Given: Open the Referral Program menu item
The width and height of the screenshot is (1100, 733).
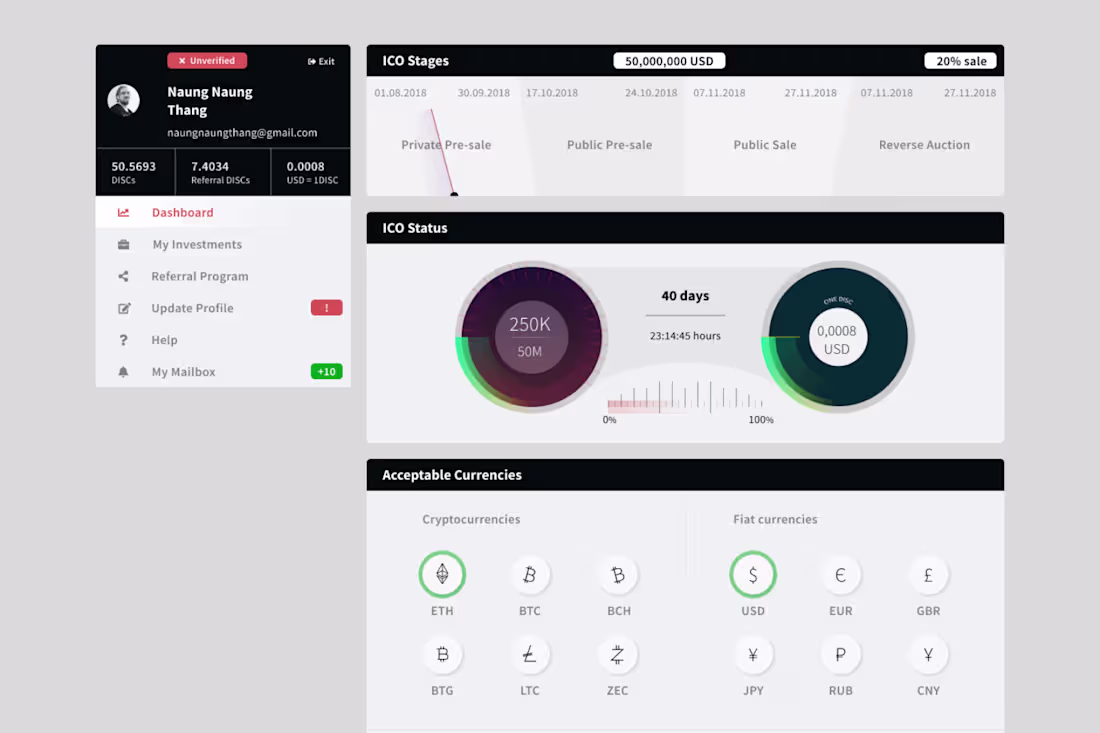Looking at the screenshot, I should pyautogui.click(x=223, y=276).
